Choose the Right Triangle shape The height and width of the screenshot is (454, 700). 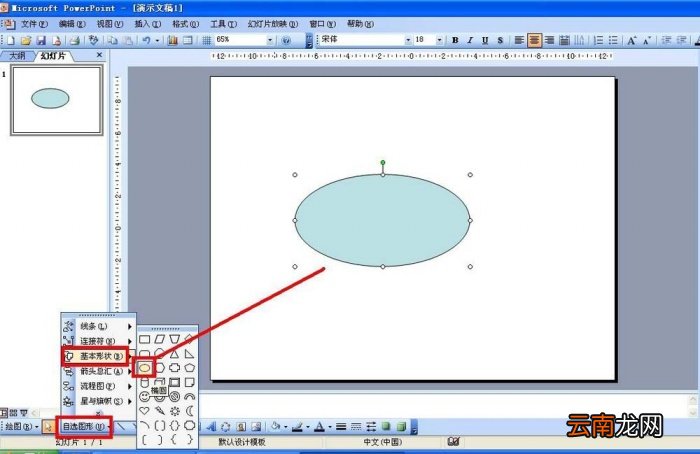pos(190,354)
